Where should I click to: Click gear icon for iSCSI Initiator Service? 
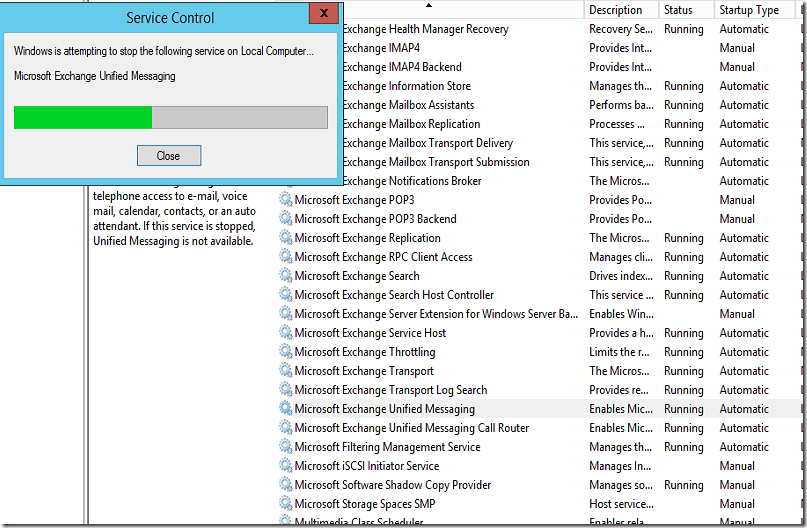coord(286,466)
